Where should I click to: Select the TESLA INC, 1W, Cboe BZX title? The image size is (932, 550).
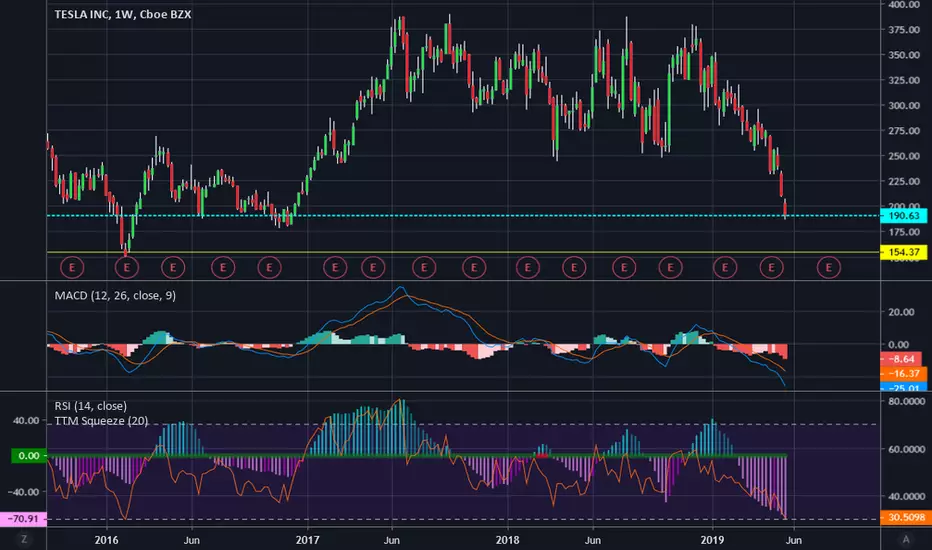tap(123, 14)
